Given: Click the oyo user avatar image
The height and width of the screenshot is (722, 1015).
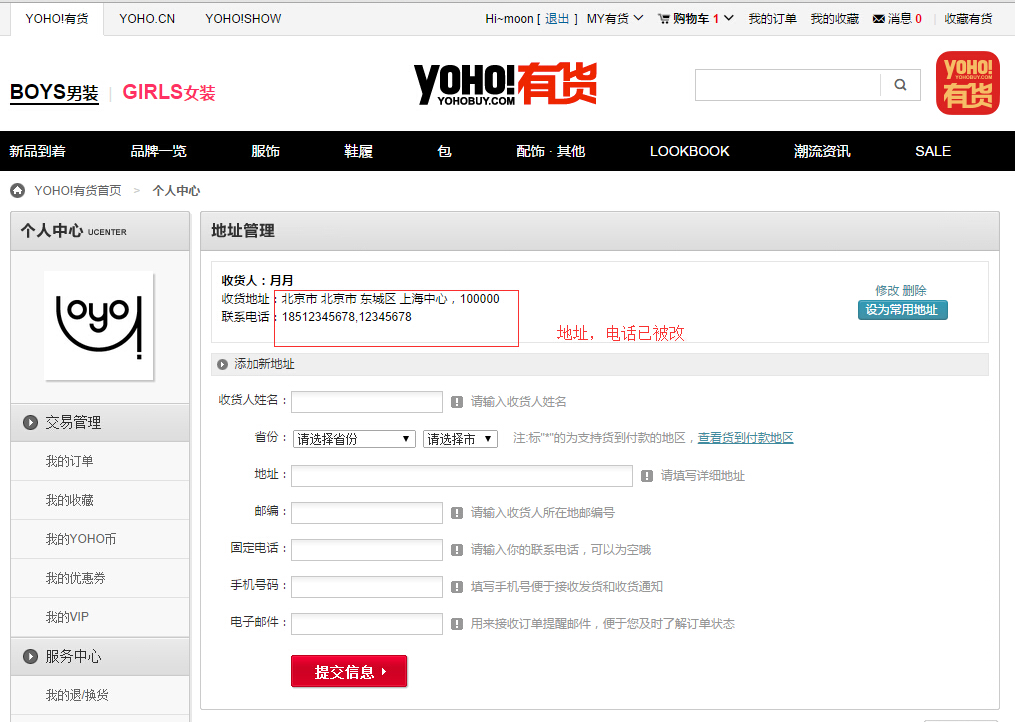Looking at the screenshot, I should (98, 326).
